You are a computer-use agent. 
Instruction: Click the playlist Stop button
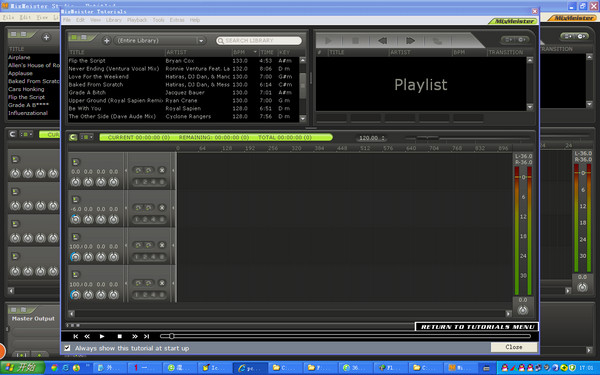point(355,40)
